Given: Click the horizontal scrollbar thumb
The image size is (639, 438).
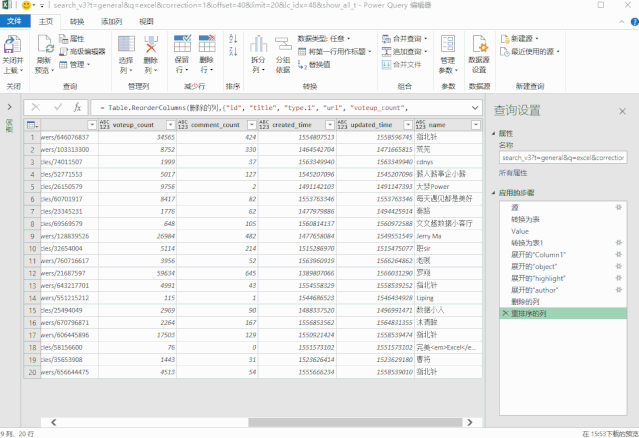Looking at the screenshot, I should 355,423.
